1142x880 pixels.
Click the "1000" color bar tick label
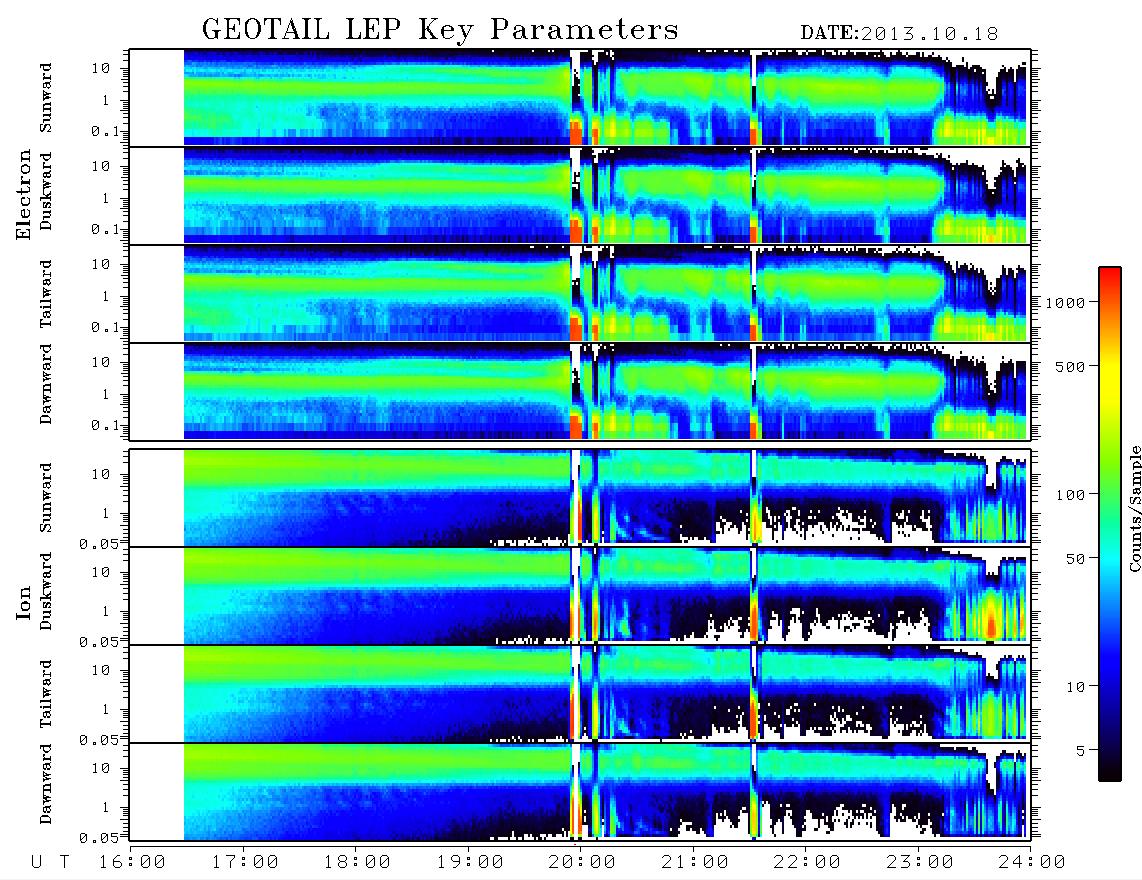coord(1066,303)
